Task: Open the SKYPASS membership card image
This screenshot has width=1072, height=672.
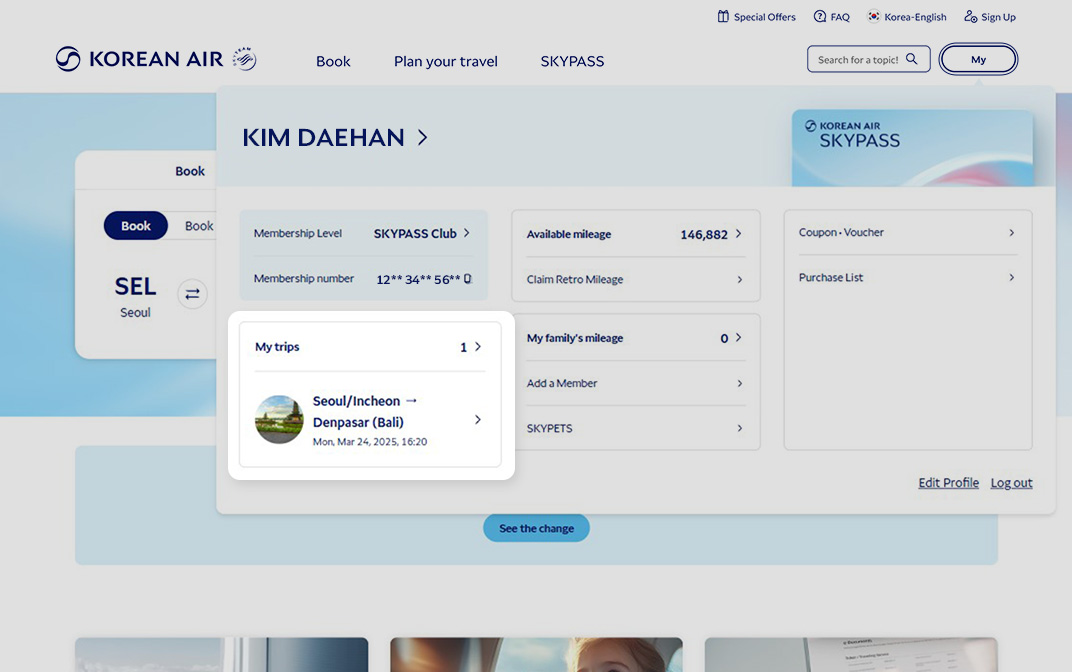Action: (912, 148)
